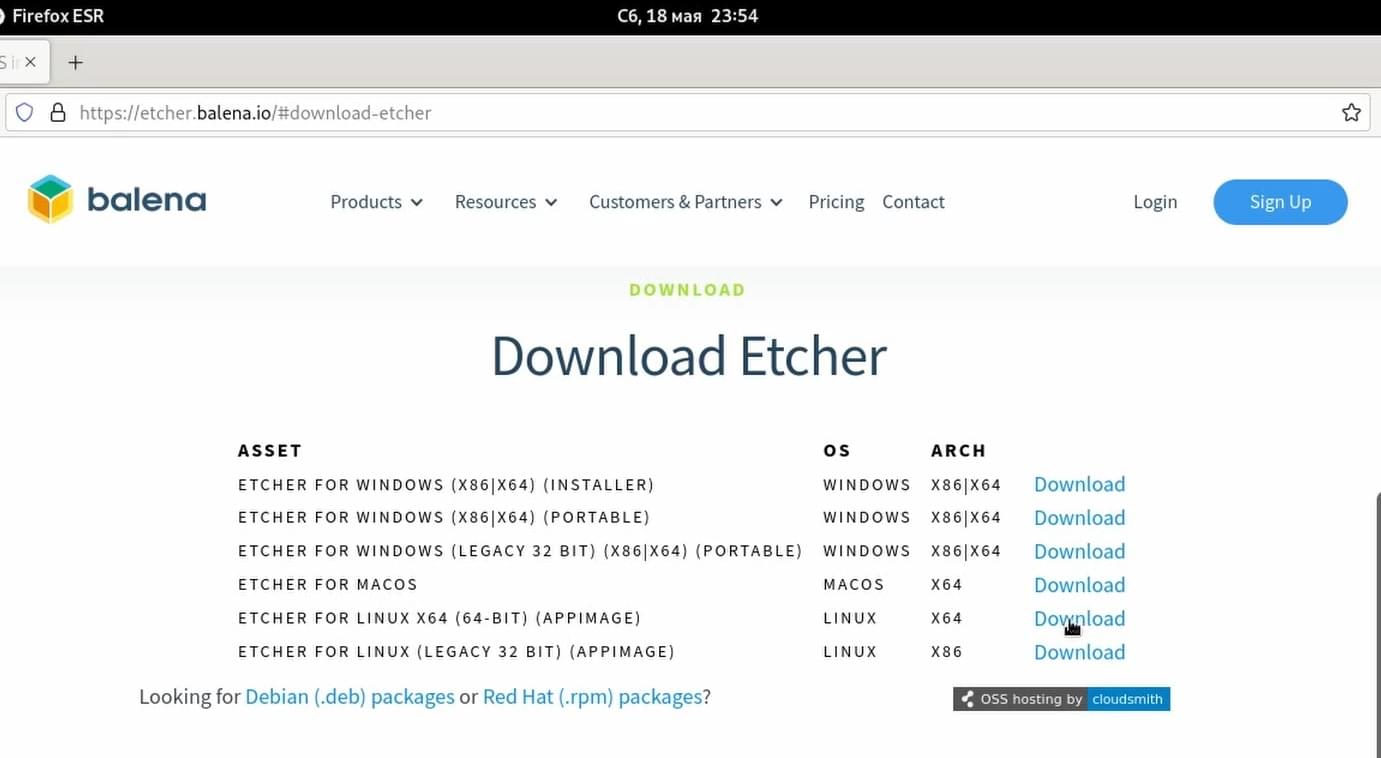Viewport: 1381px width, 758px height.
Task: Download Etcher for macOS
Action: click(x=1079, y=585)
